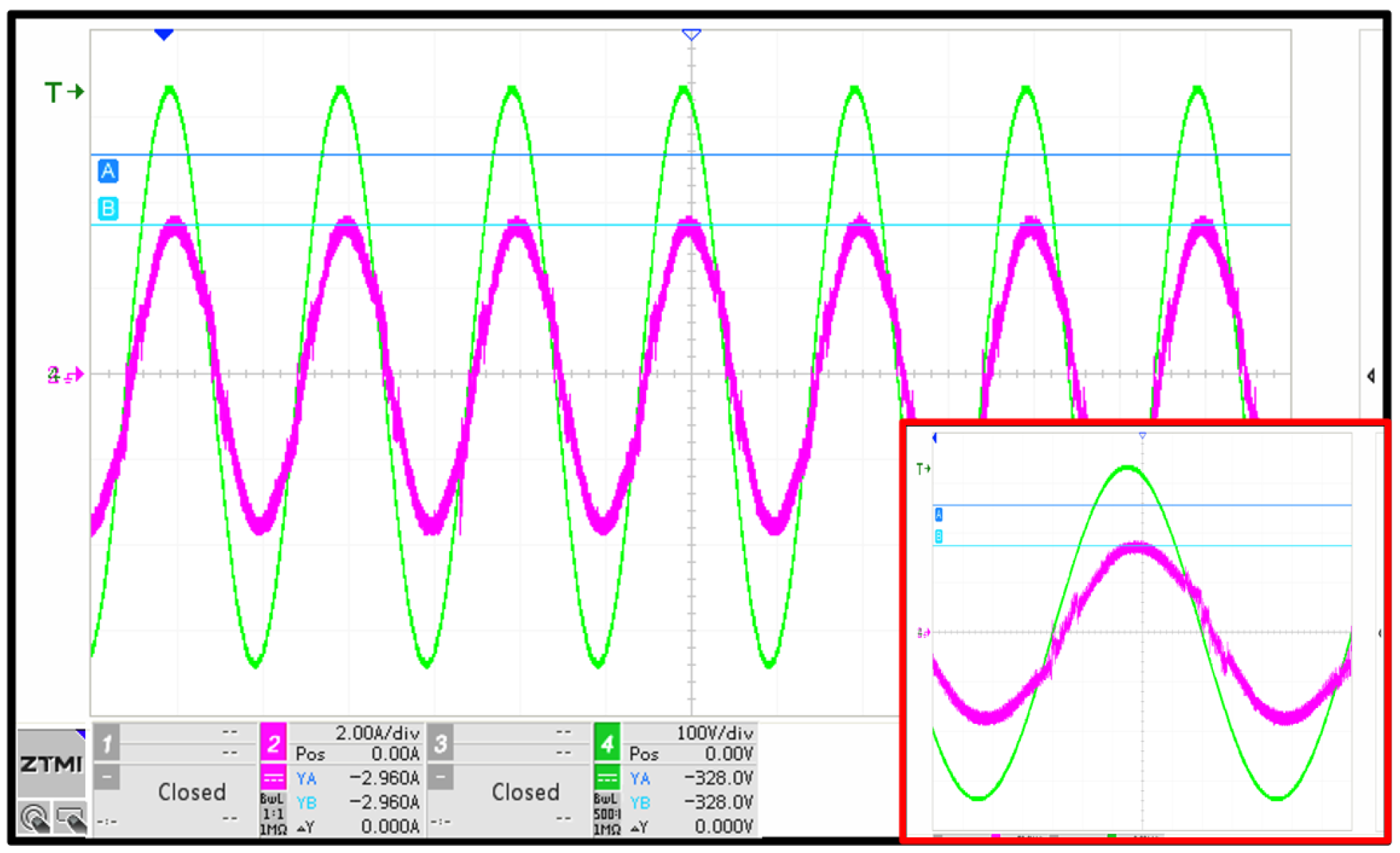Click the gray channel 3 button
Image resolution: width=1400 pixels, height=853 pixels.
point(440,744)
